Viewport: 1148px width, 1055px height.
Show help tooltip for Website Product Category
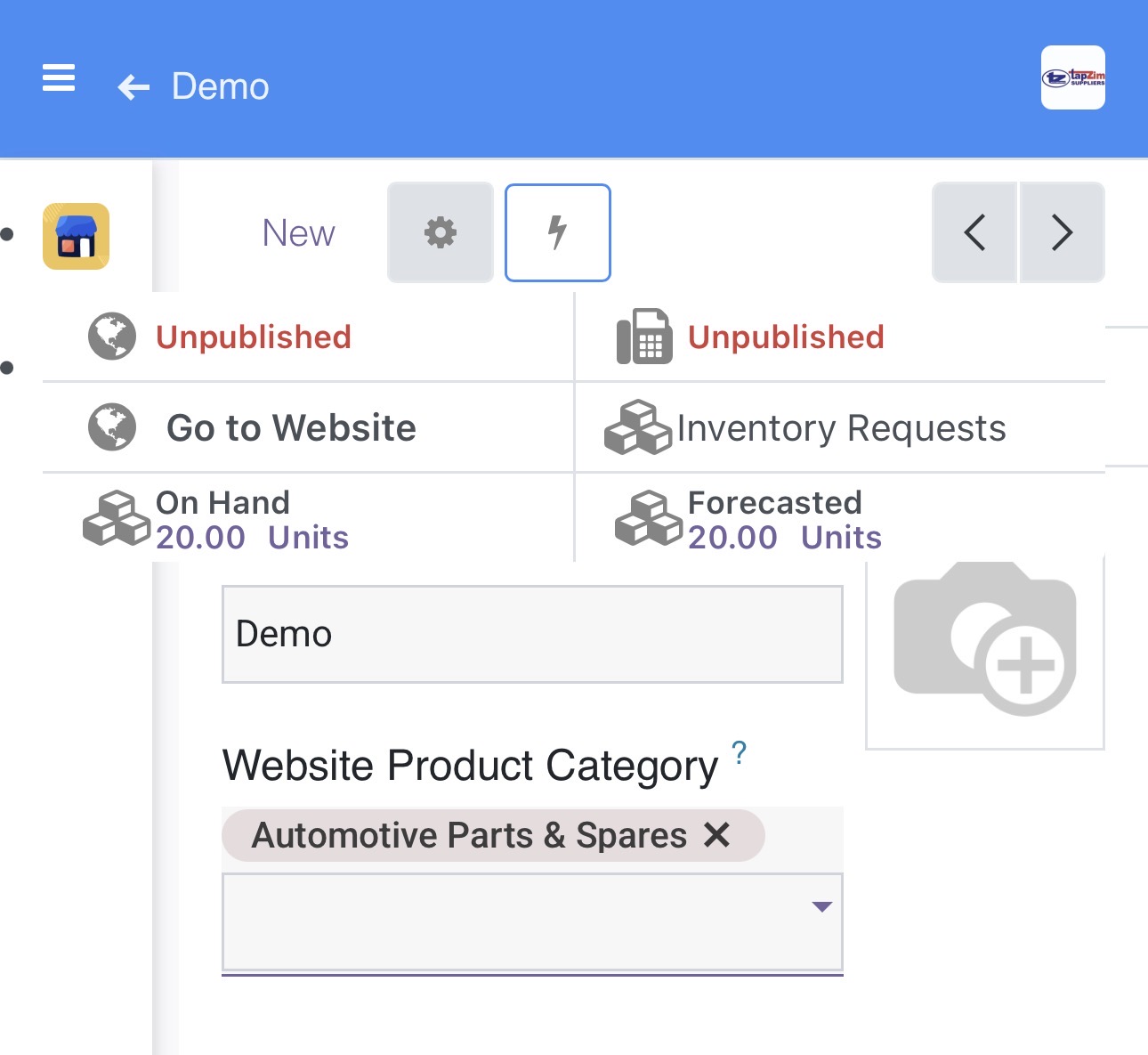click(x=739, y=753)
